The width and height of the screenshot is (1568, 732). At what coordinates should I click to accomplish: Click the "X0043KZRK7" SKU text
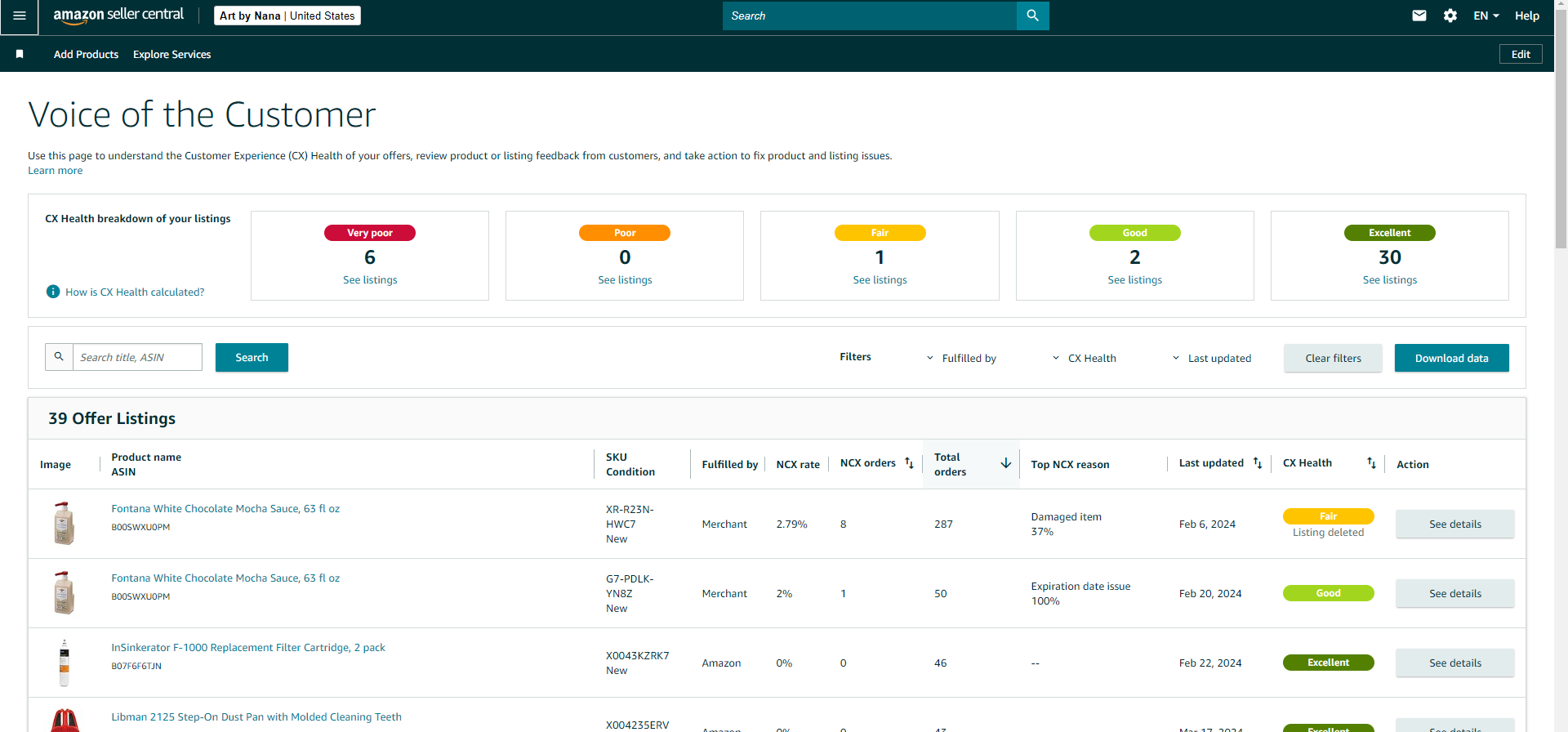pyautogui.click(x=637, y=655)
